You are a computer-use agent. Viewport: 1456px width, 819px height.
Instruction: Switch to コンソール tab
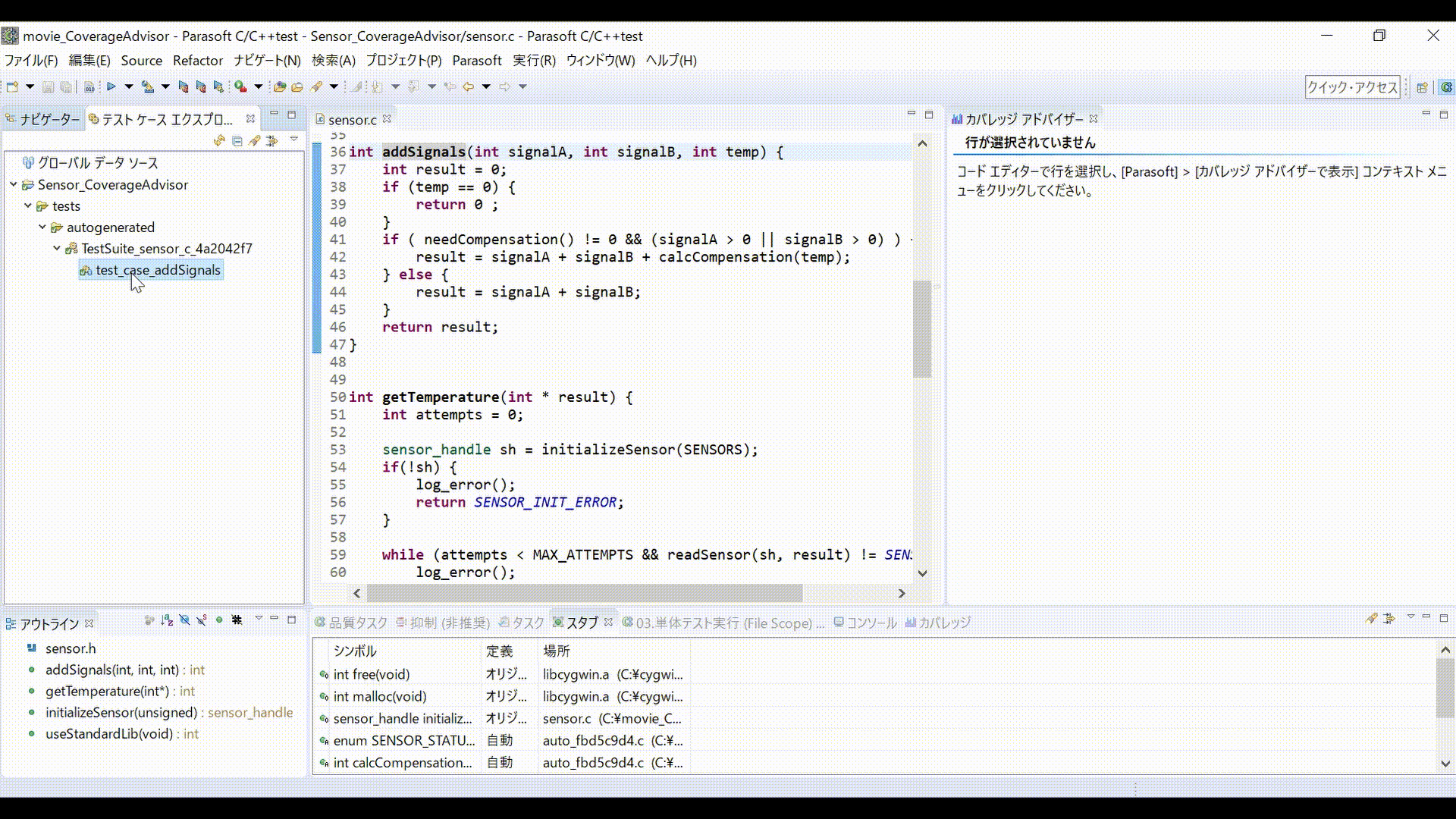point(864,623)
